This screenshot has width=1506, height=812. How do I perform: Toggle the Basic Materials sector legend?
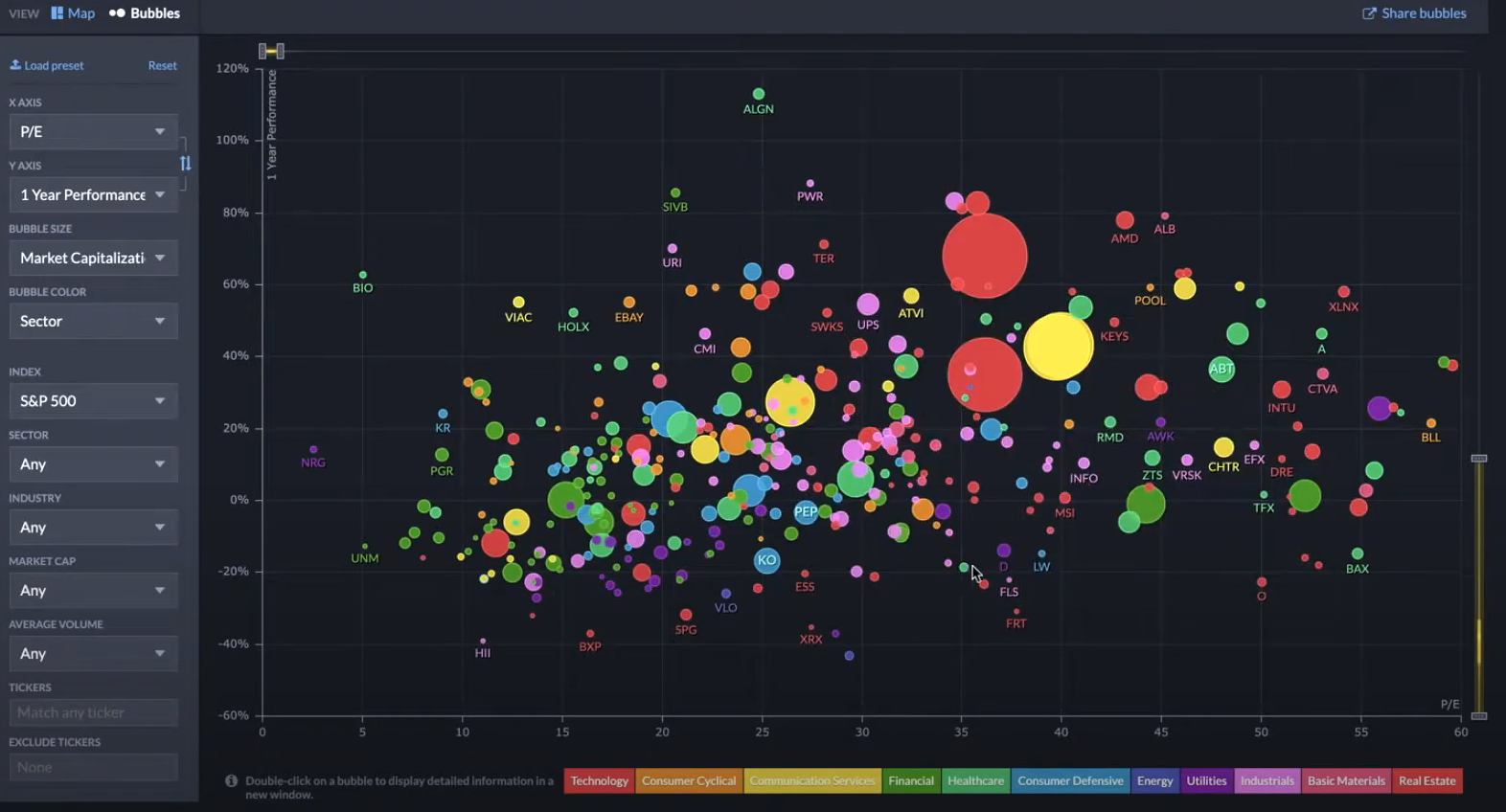(x=1346, y=780)
